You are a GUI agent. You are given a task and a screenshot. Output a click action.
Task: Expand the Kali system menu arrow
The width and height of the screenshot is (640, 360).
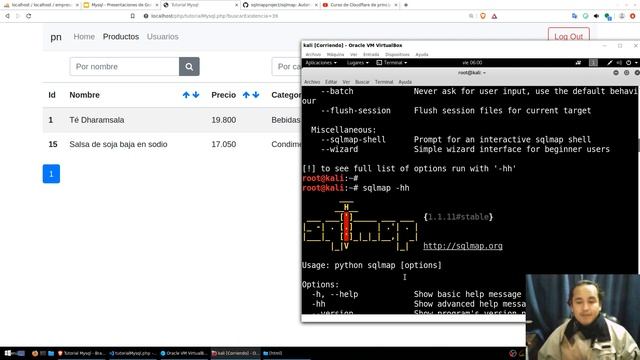pos(636,63)
